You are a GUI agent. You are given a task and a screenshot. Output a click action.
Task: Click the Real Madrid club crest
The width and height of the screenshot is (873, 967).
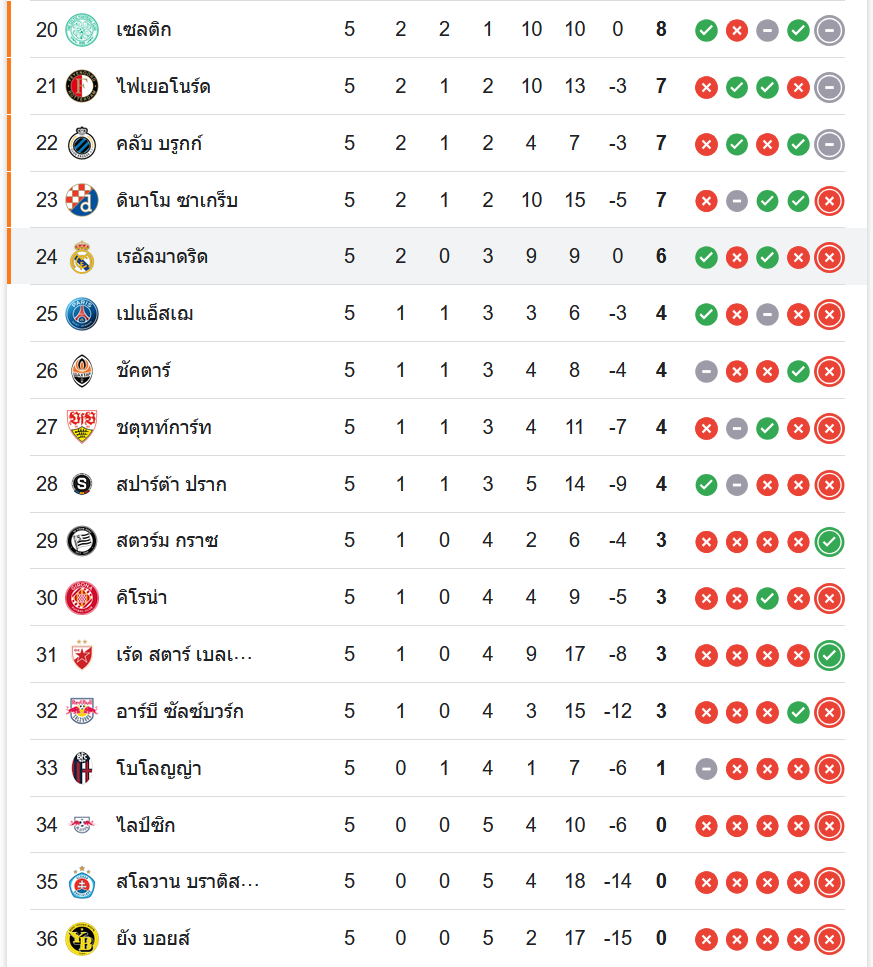tap(82, 258)
